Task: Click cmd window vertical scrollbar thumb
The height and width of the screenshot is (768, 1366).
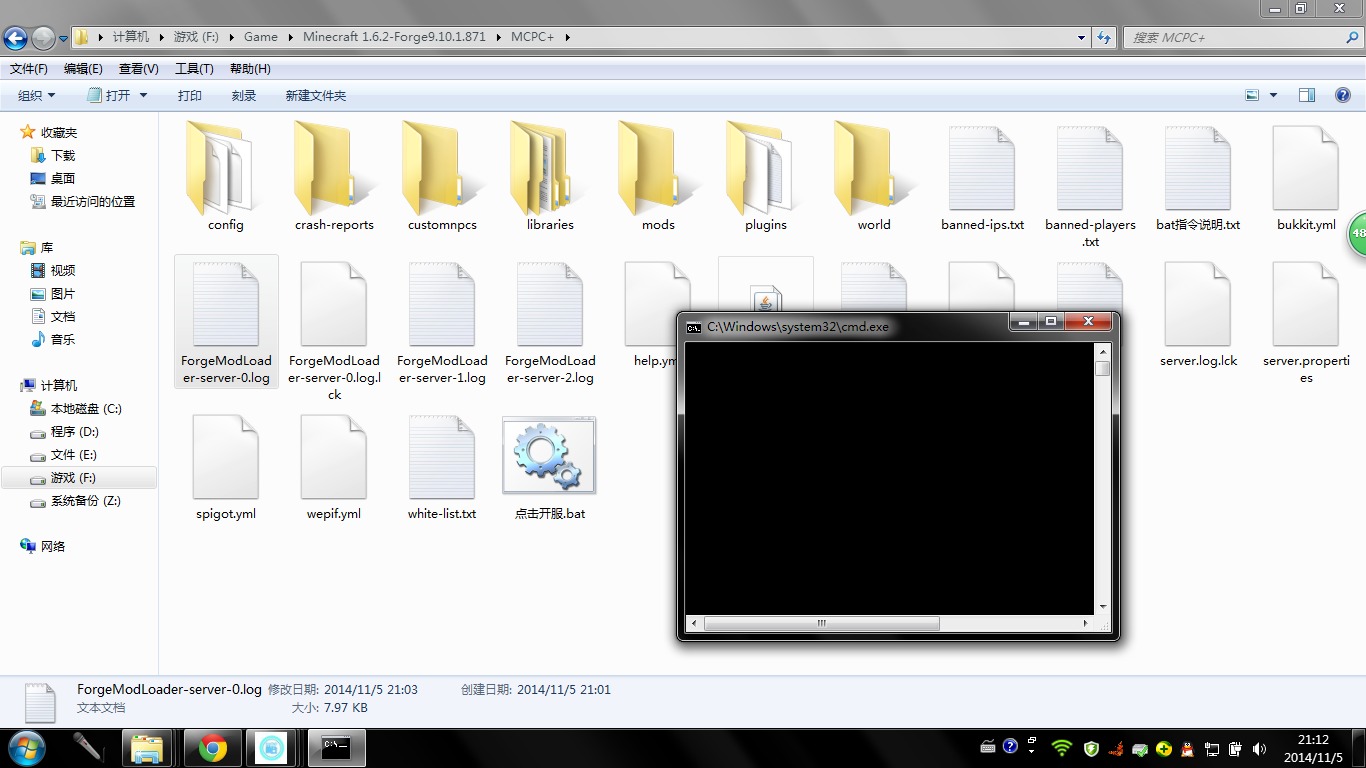Action: point(1103,369)
